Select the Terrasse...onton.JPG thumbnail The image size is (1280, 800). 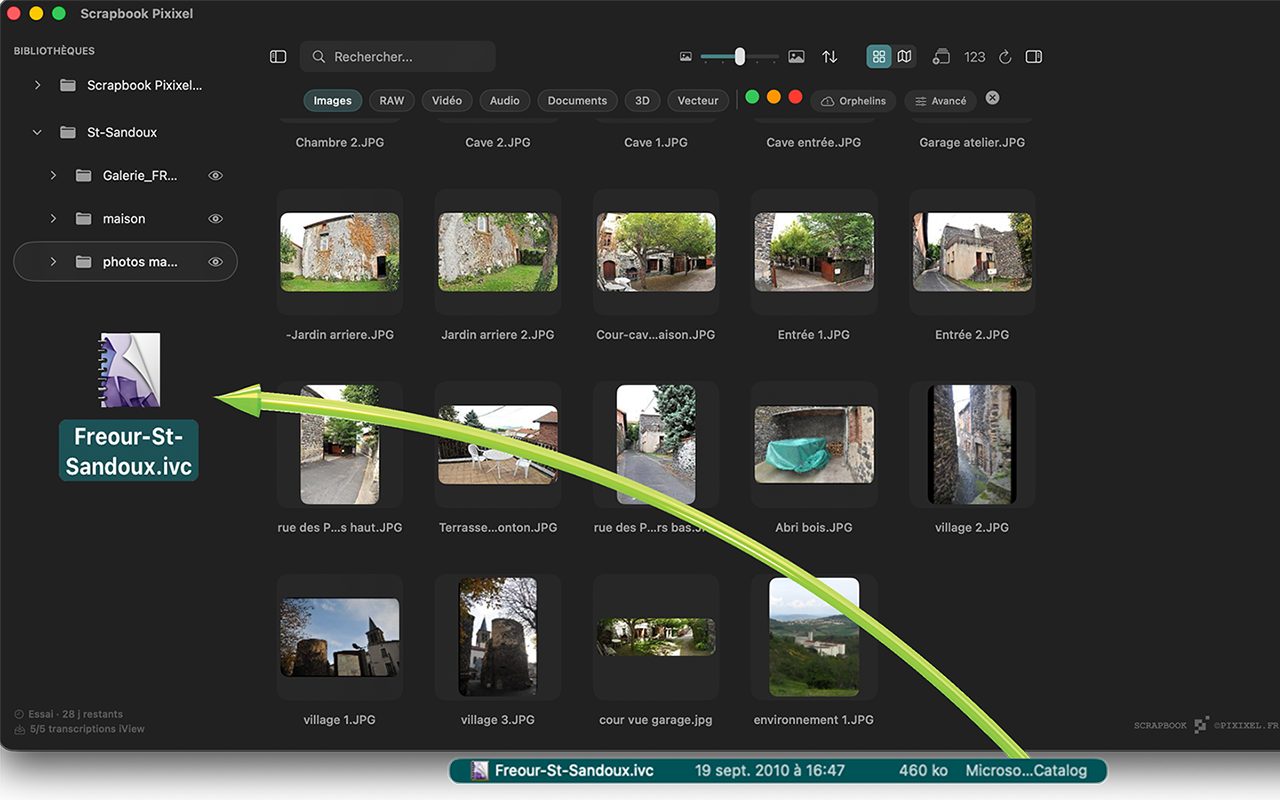498,444
